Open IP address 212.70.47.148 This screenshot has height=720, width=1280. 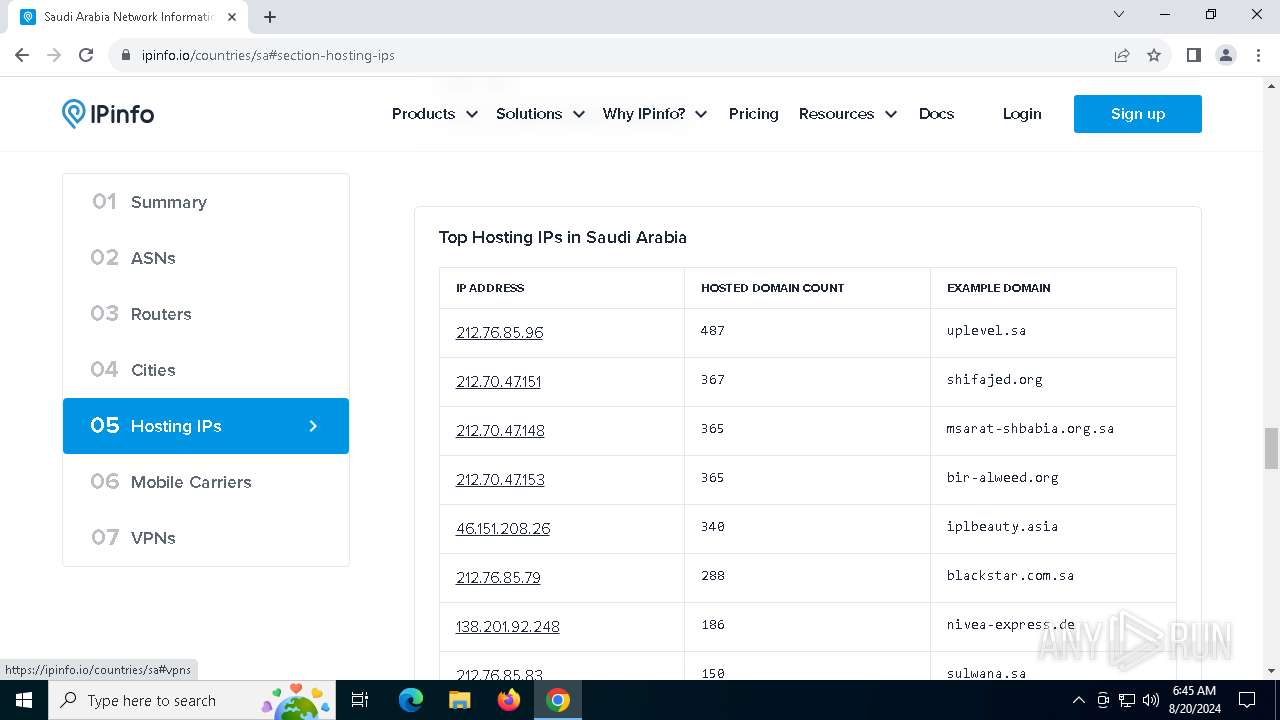(x=500, y=430)
